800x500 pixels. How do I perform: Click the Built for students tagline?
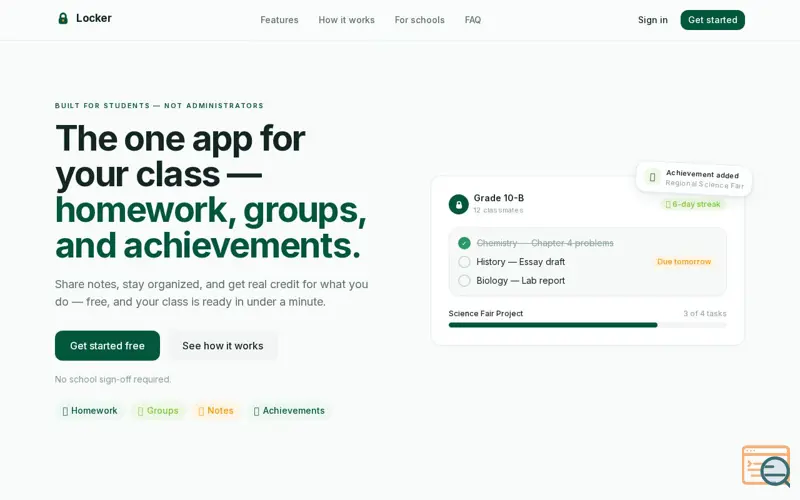tap(159, 106)
